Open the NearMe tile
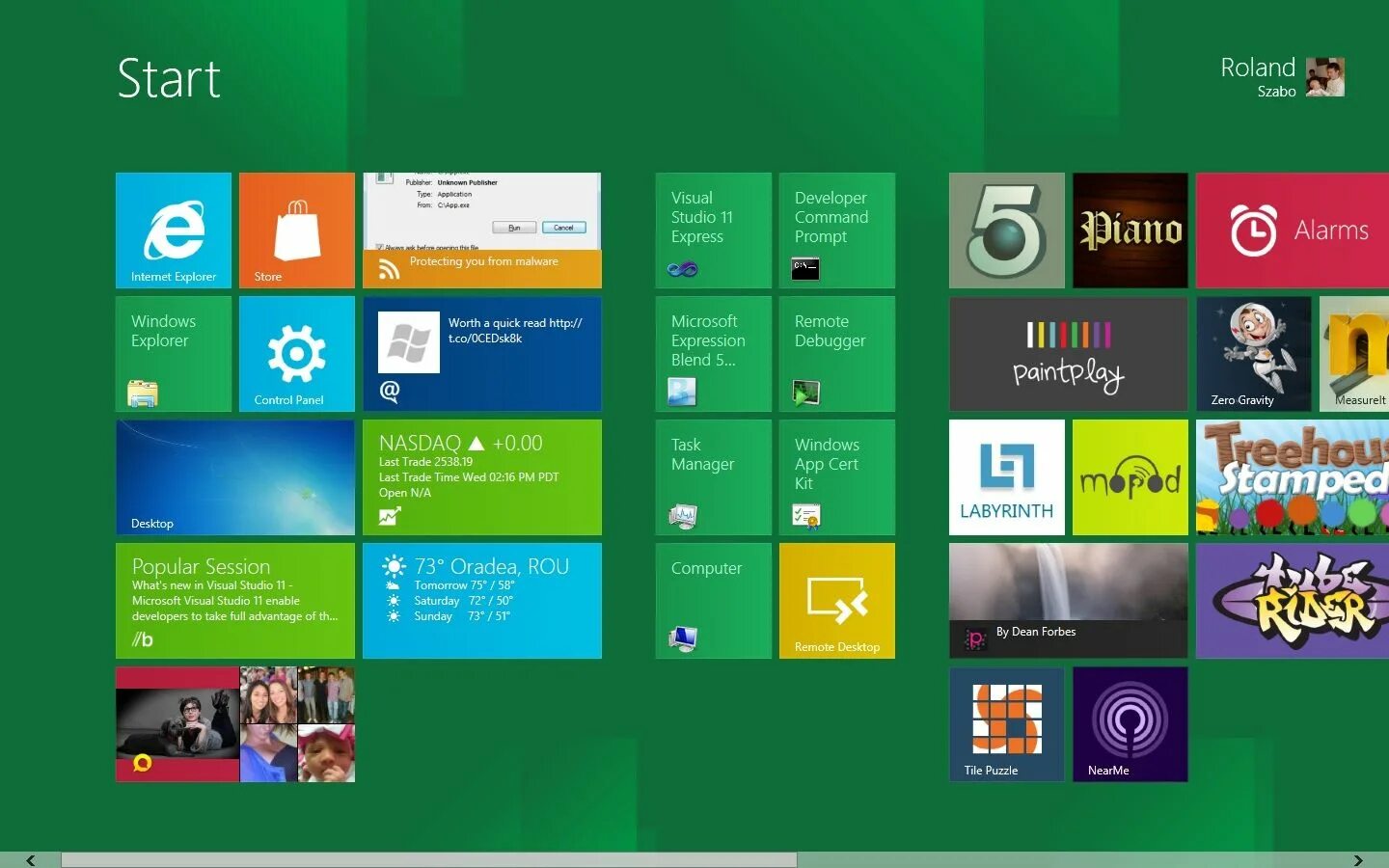The height and width of the screenshot is (868, 1389). click(x=1130, y=724)
